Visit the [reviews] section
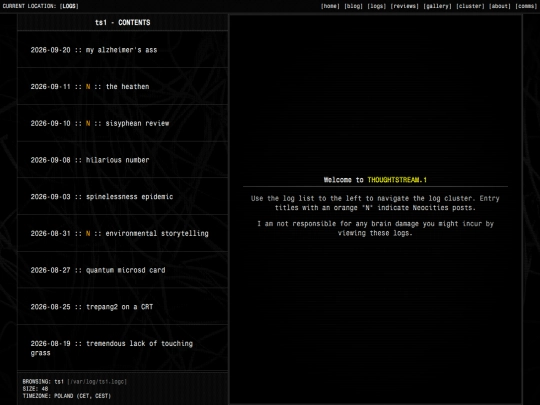 pyautogui.click(x=405, y=6)
